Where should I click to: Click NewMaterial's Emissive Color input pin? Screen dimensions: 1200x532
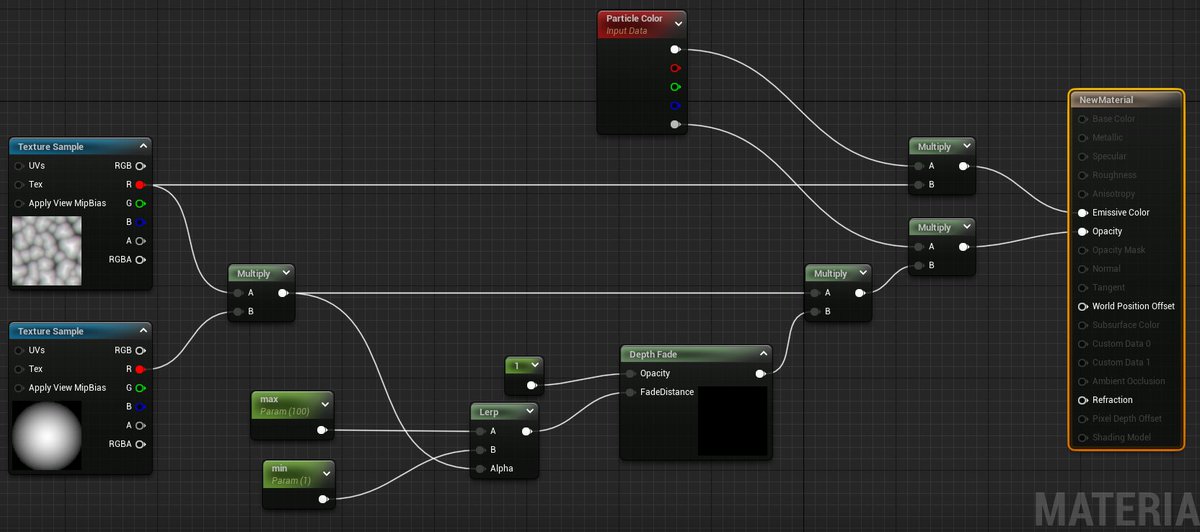click(x=1083, y=212)
